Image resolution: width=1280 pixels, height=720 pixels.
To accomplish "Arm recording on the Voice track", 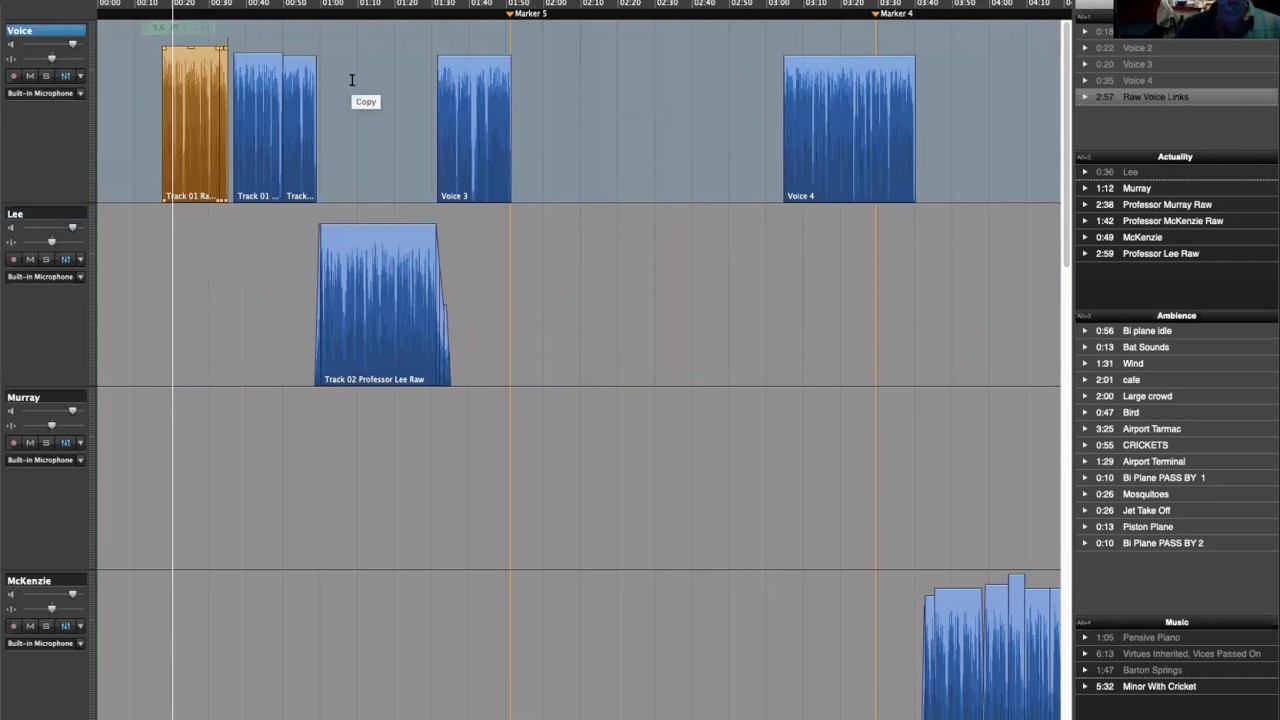I will pos(14,76).
